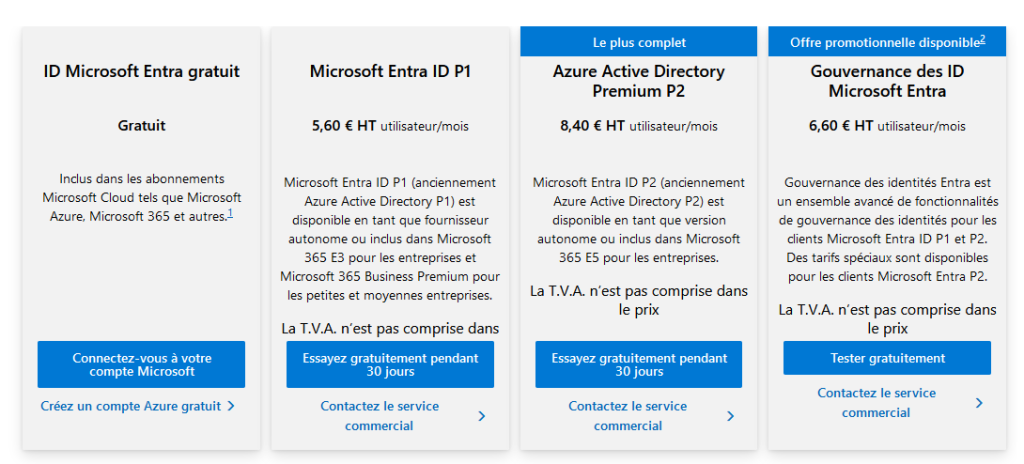This screenshot has width=1024, height=464.
Task: Select the Le plus complet banner
Action: [x=639, y=42]
